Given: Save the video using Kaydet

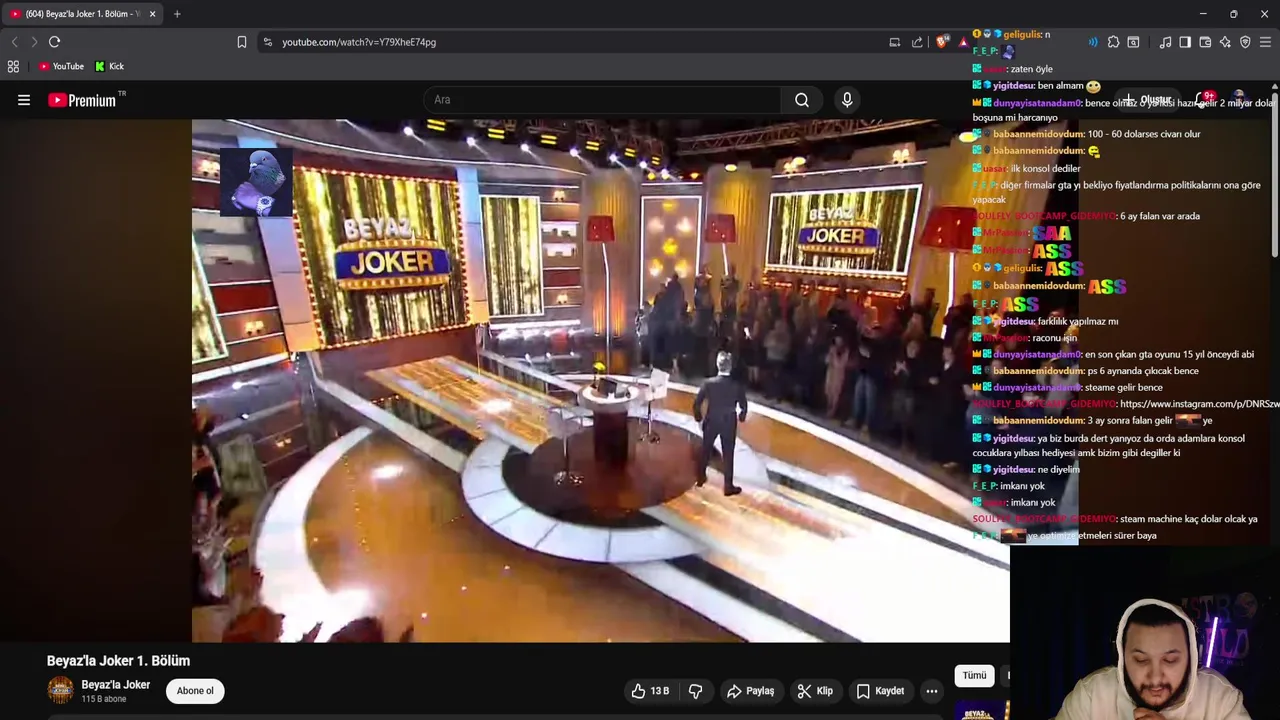Looking at the screenshot, I should point(880,691).
